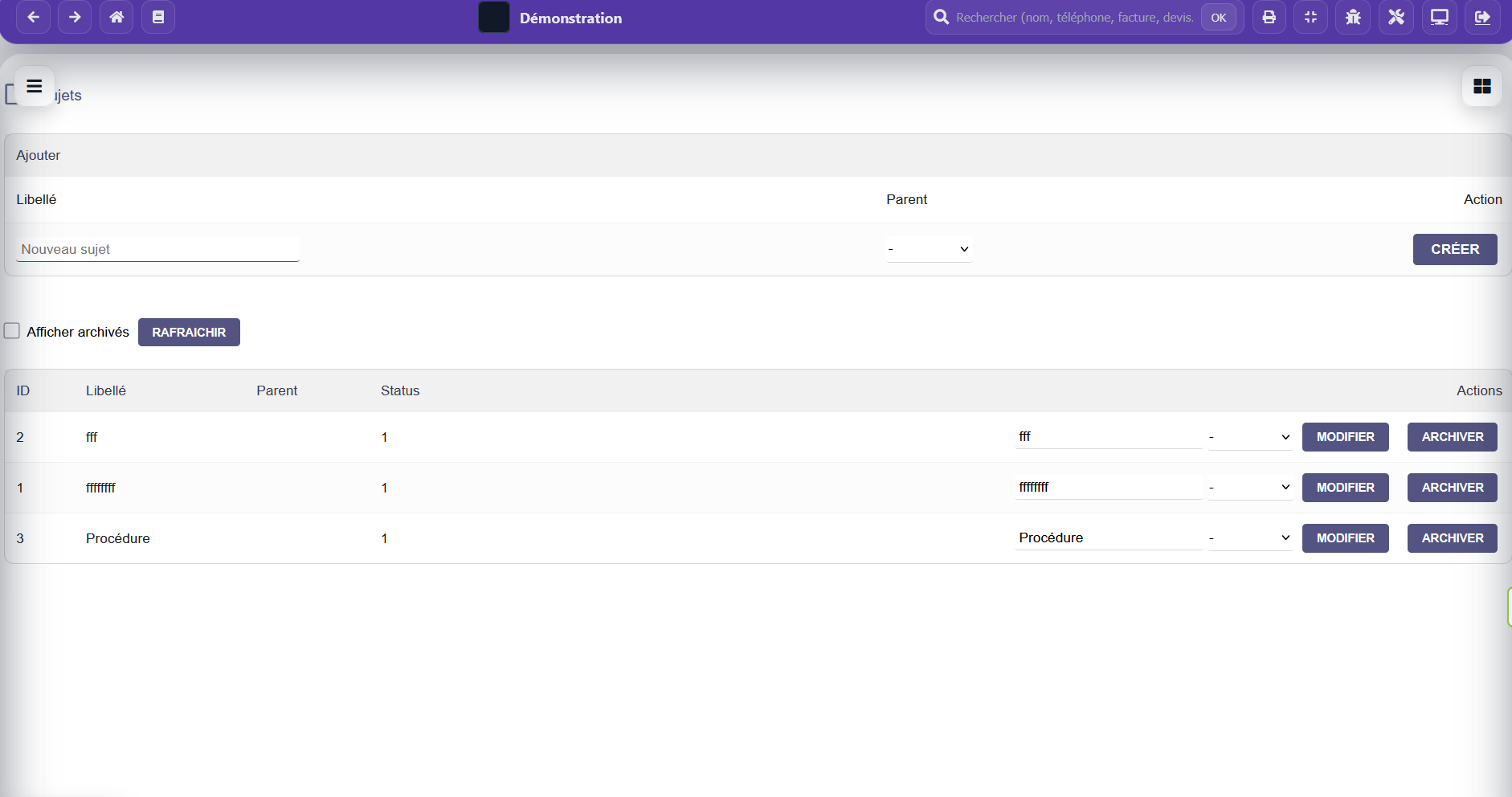Image resolution: width=1512 pixels, height=797 pixels.
Task: Go back with the left arrow button
Action: click(x=33, y=17)
